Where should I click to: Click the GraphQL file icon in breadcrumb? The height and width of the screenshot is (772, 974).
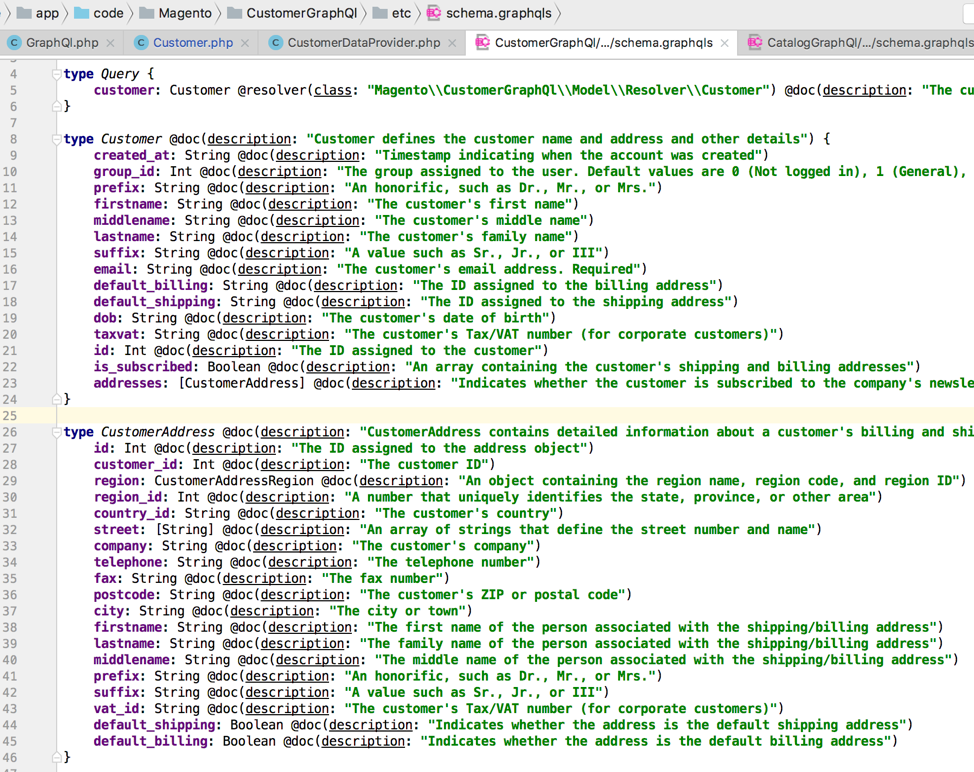click(x=433, y=13)
